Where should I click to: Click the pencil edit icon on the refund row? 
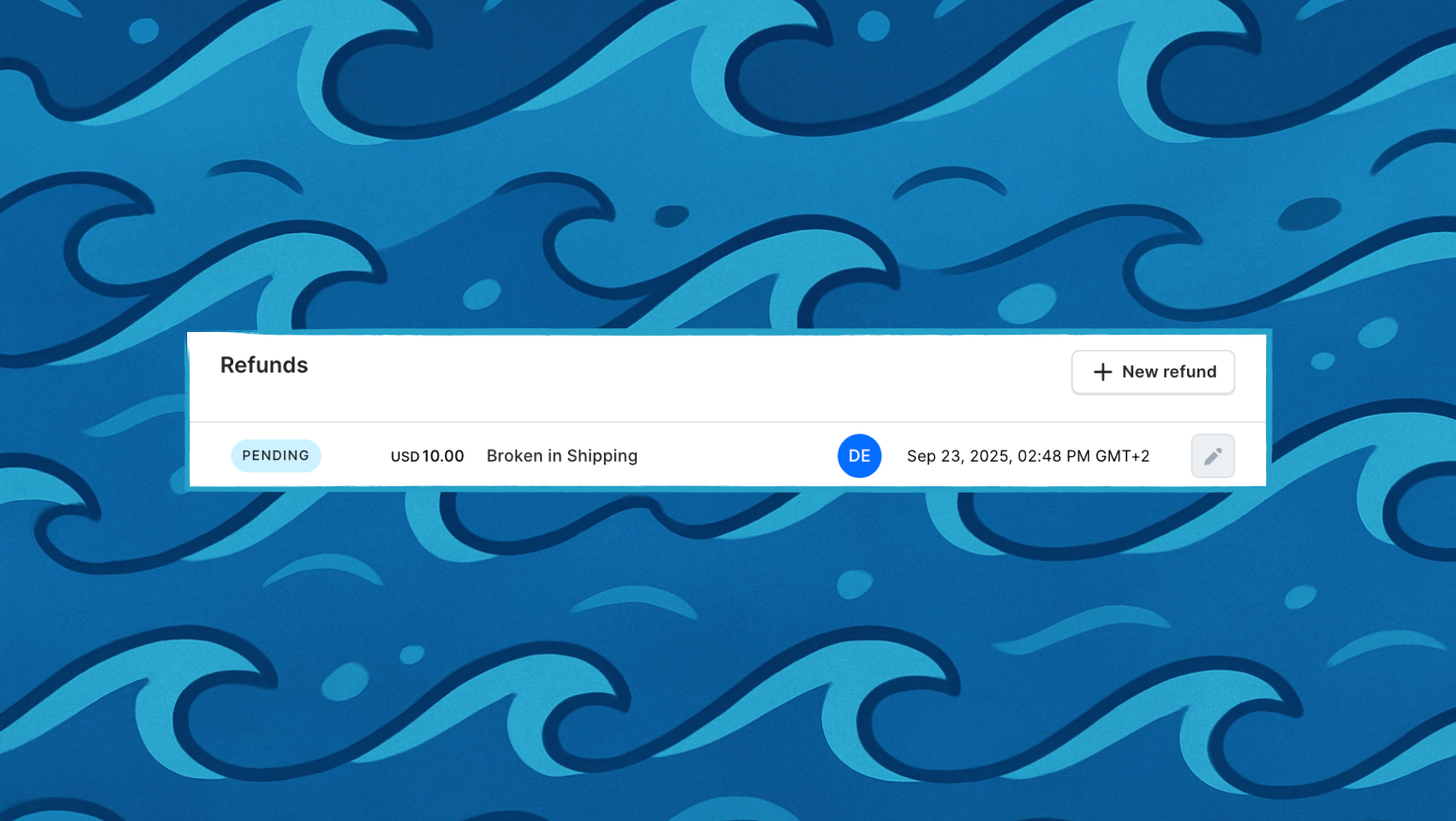[x=1212, y=456]
